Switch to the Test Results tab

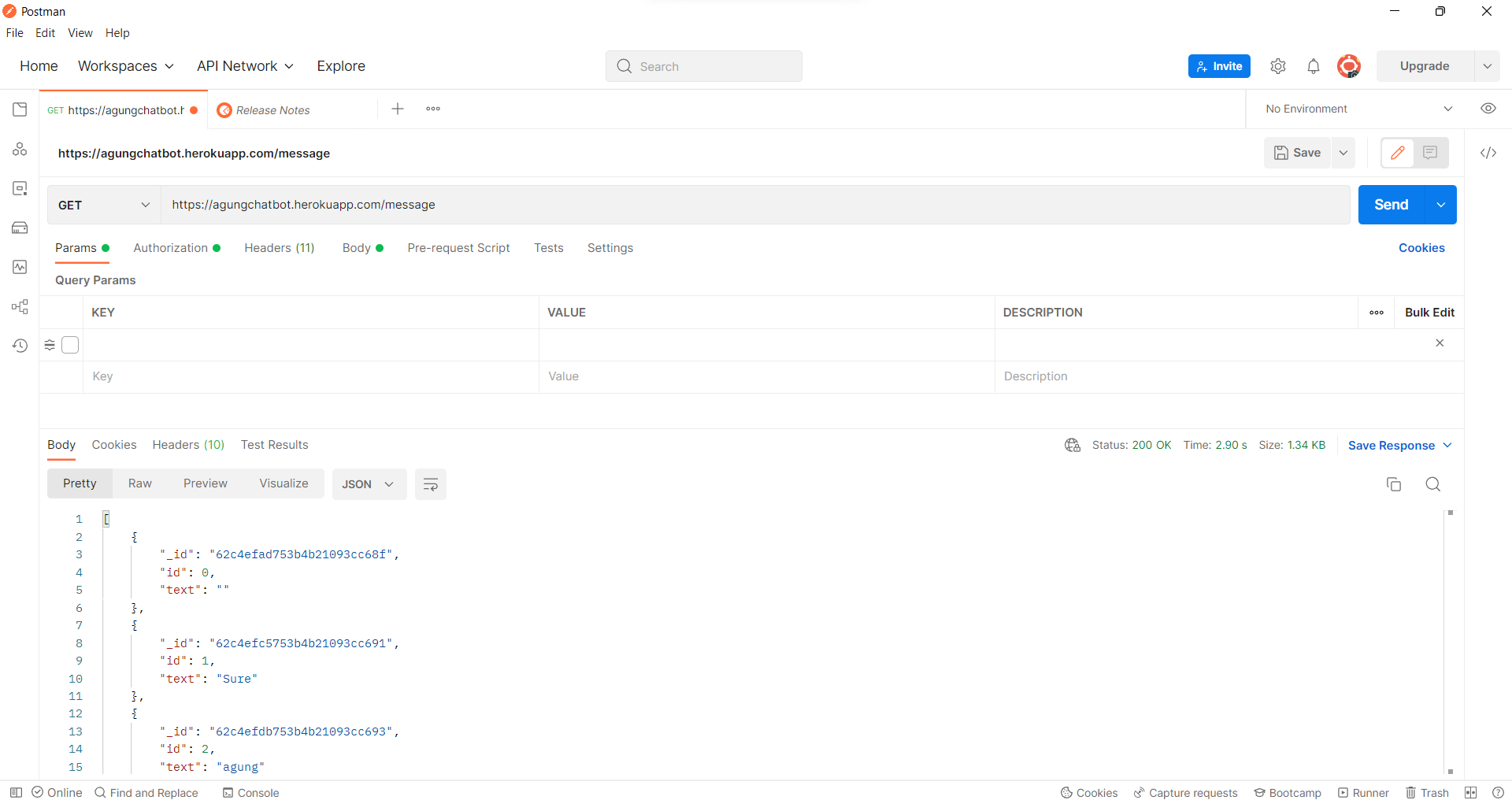[x=274, y=445]
